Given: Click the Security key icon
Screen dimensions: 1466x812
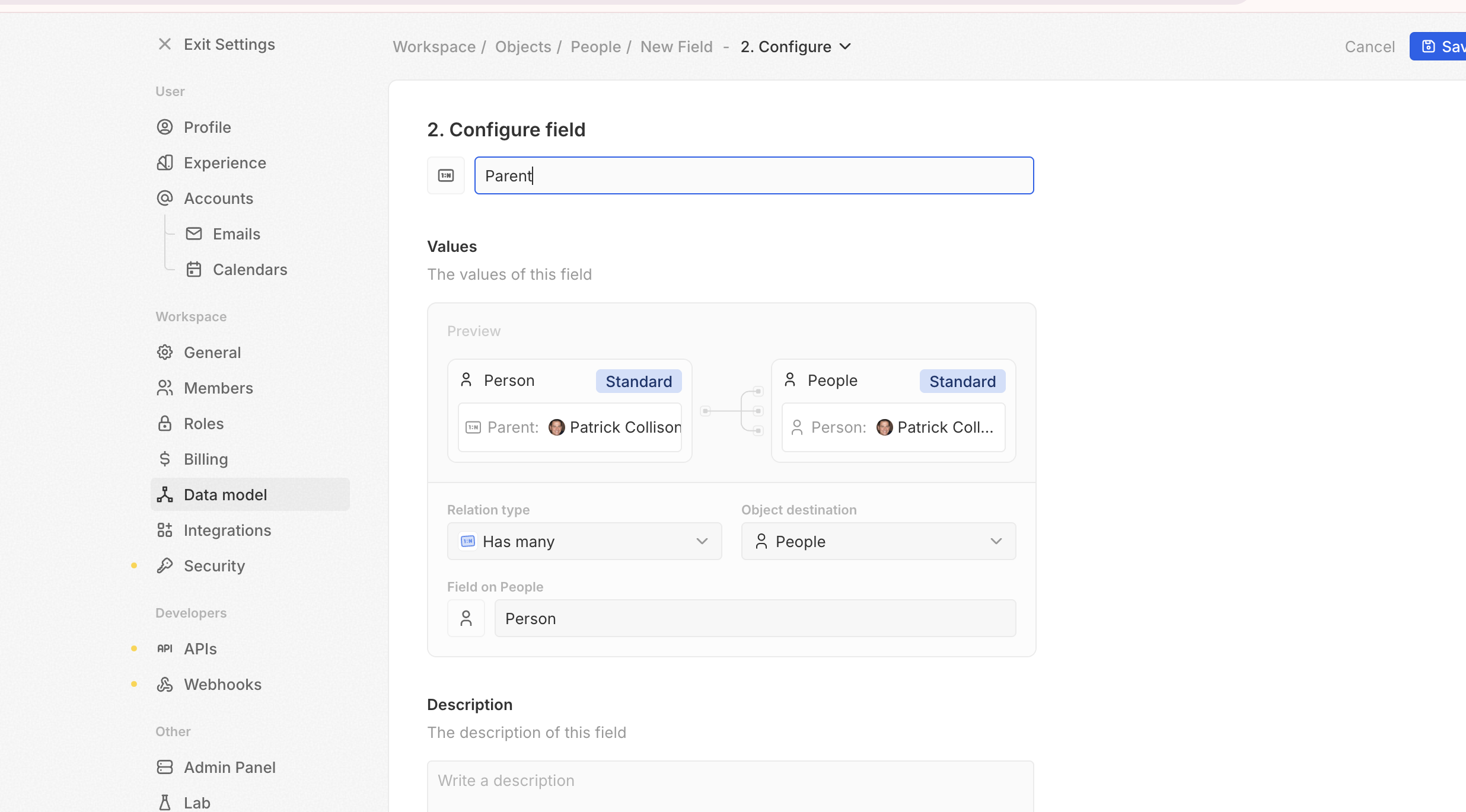Looking at the screenshot, I should (x=165, y=566).
